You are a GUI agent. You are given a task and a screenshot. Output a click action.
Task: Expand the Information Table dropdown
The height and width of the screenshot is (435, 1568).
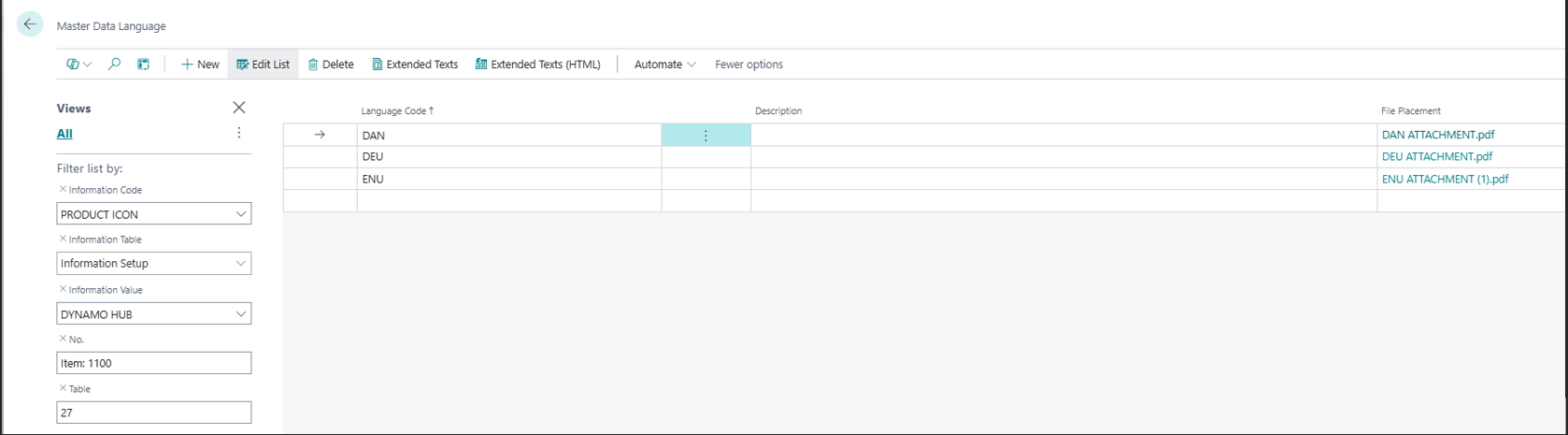[240, 264]
